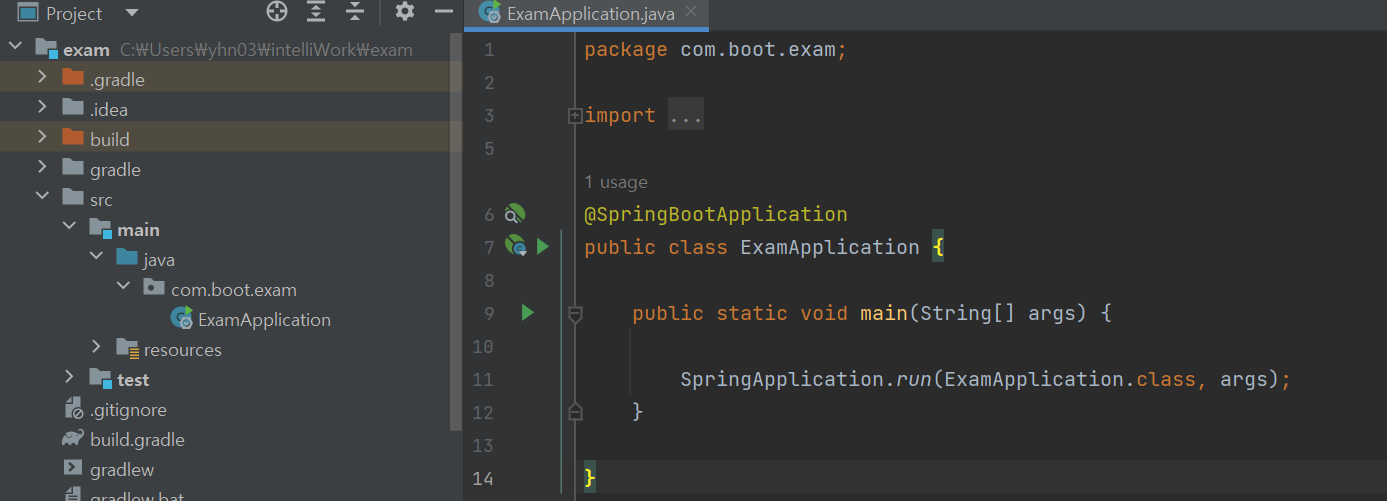Select the test folder row
This screenshot has height=501, width=1387.
(225, 379)
